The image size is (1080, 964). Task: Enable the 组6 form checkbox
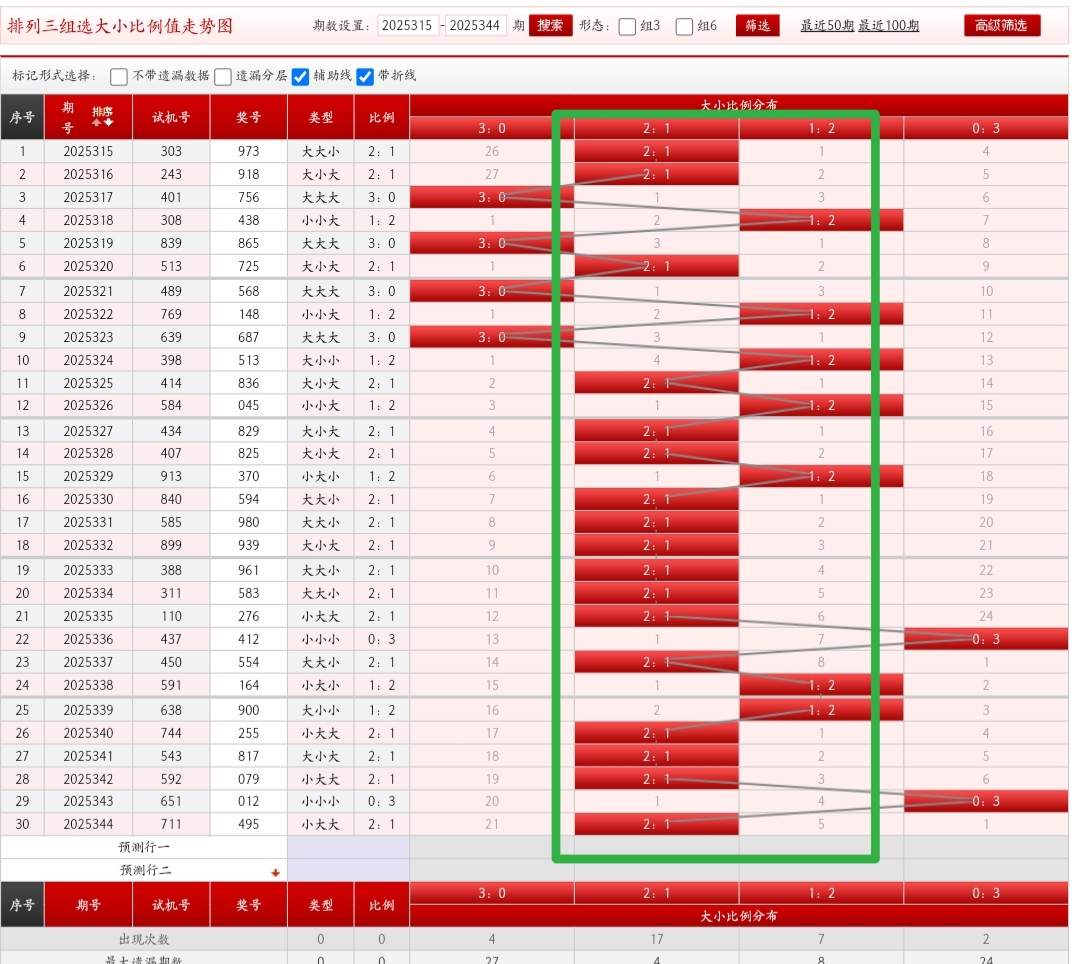pyautogui.click(x=684, y=27)
